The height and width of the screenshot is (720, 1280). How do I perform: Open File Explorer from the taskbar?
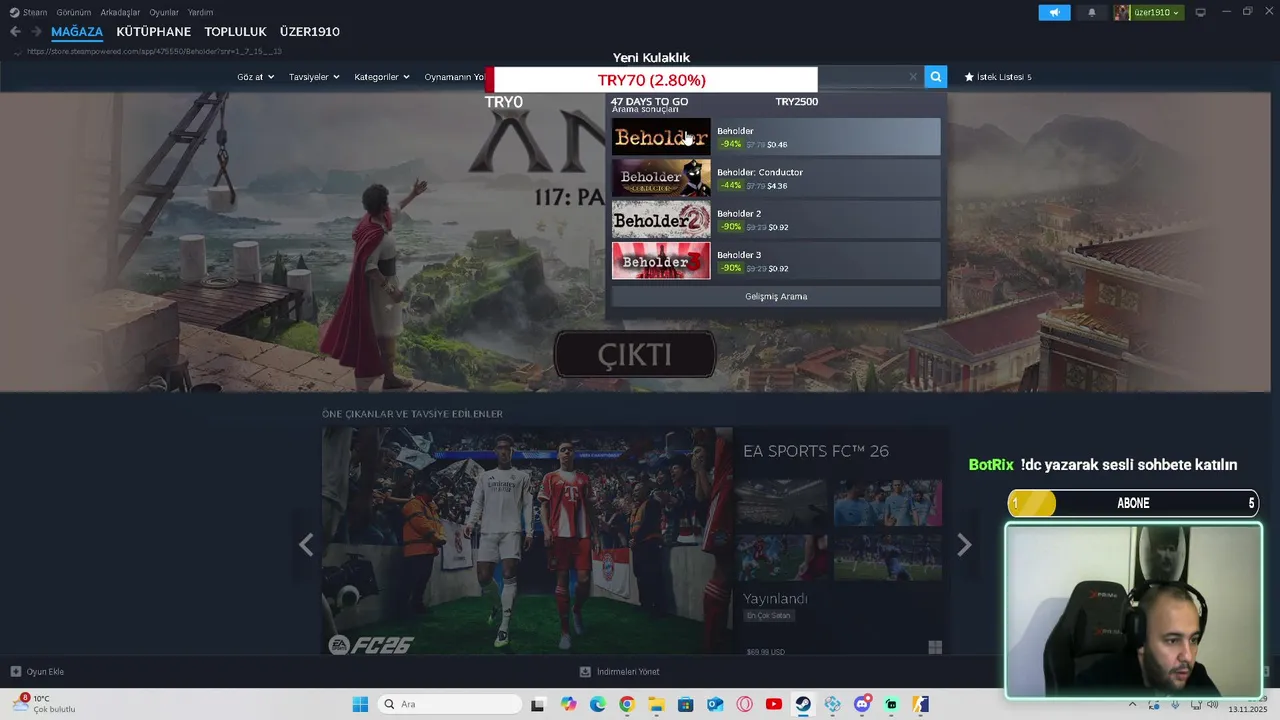tap(656, 704)
